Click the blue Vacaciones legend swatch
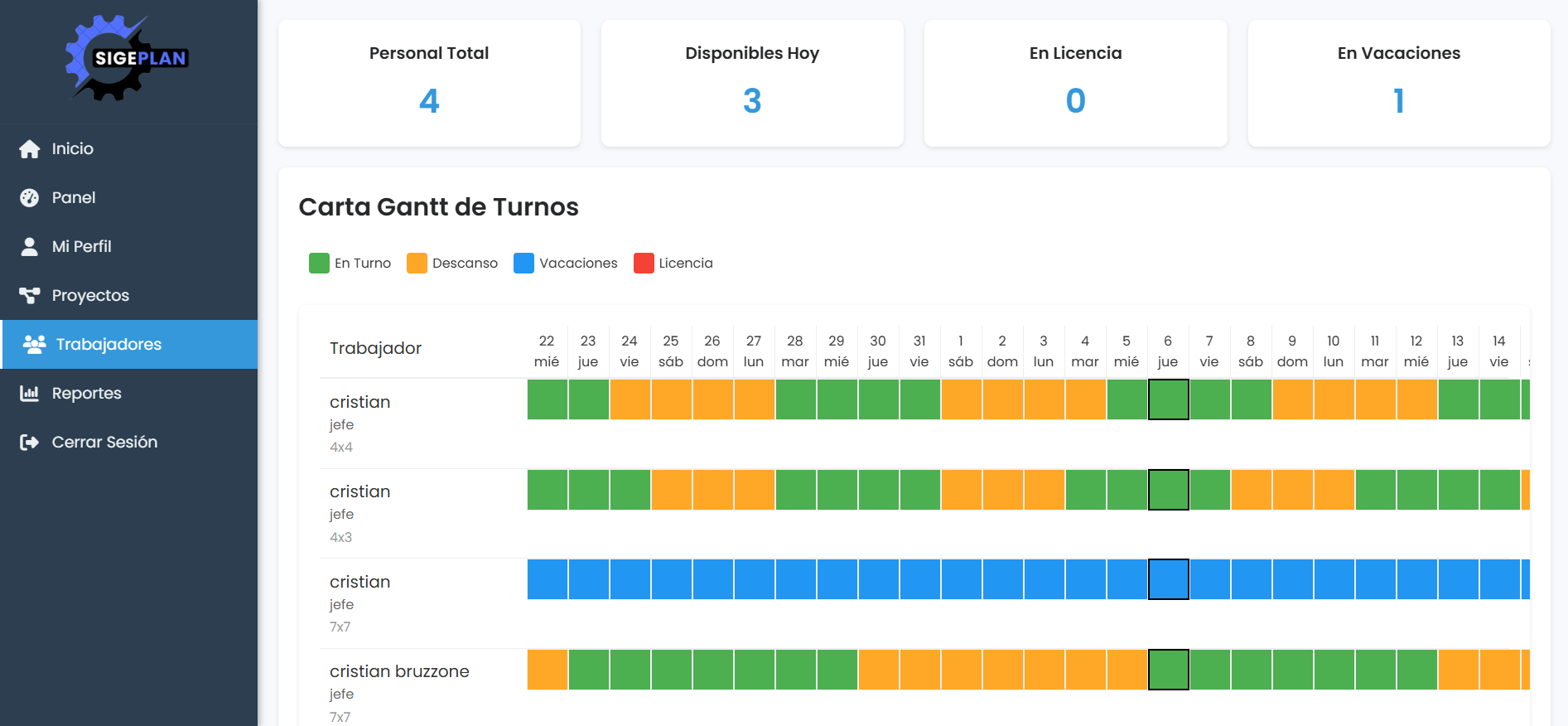This screenshot has height=726, width=1568. pos(523,264)
